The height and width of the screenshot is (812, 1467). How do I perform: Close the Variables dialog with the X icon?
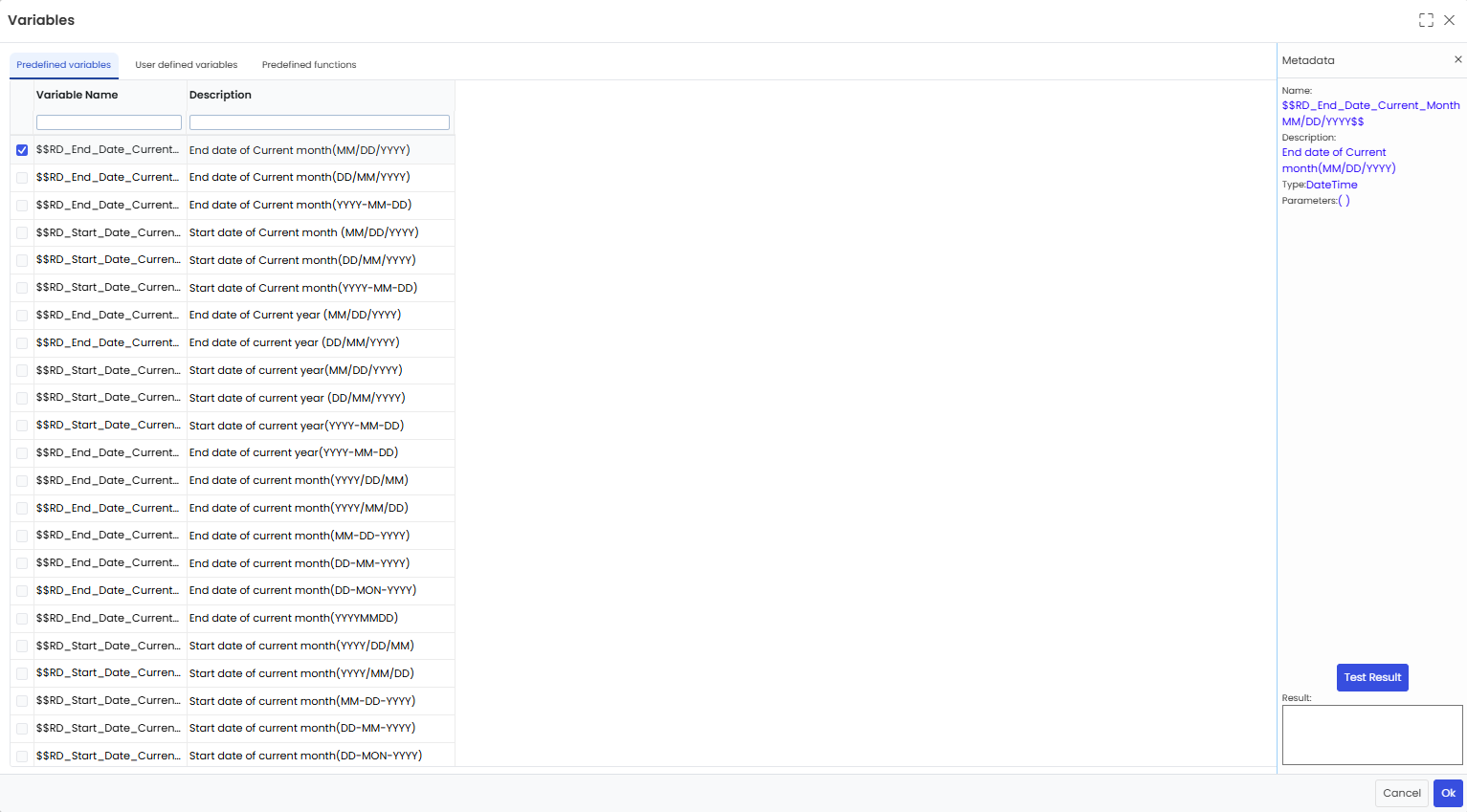(x=1449, y=20)
